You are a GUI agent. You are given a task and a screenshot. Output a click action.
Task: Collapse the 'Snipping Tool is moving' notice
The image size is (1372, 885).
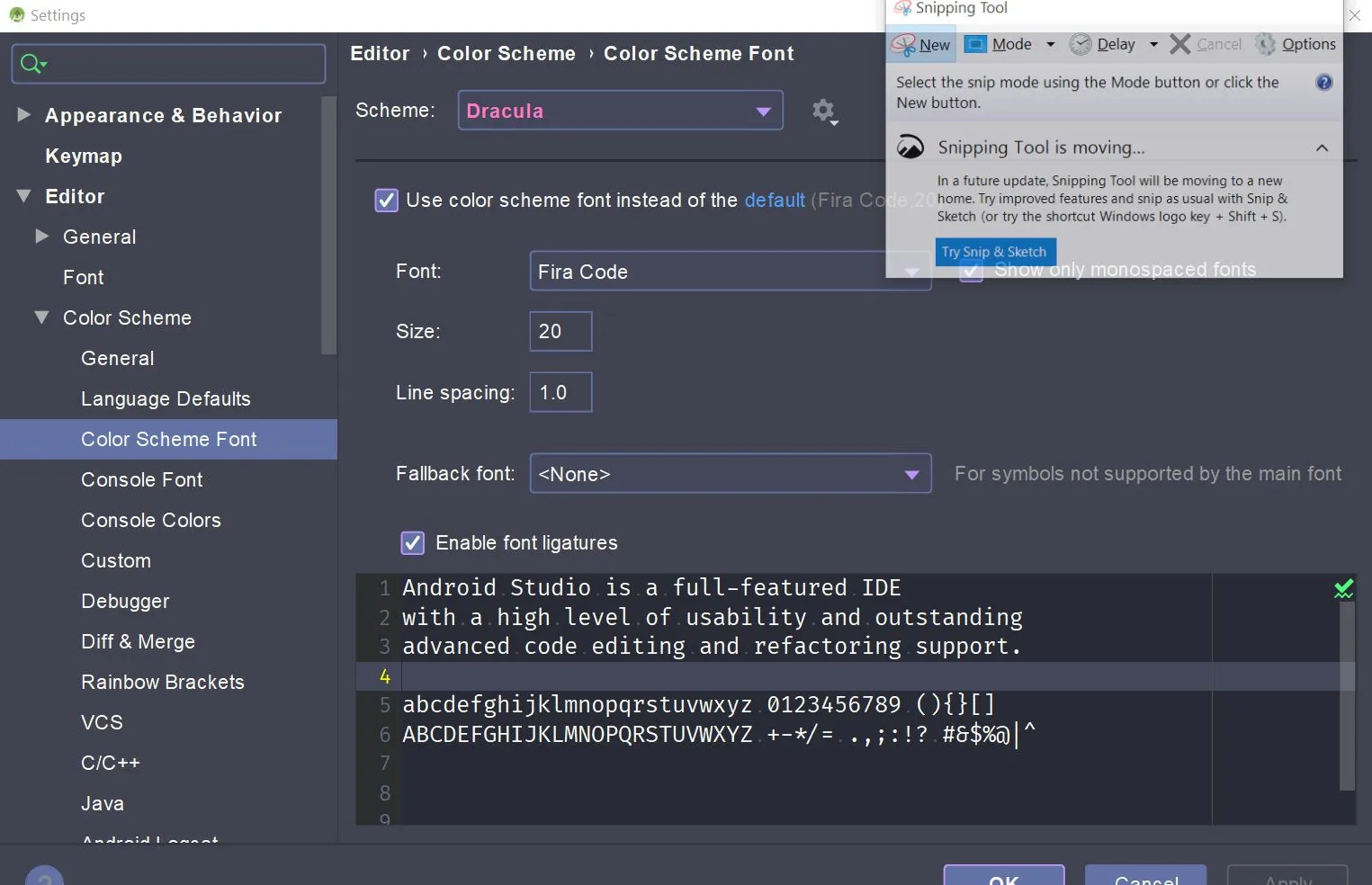pyautogui.click(x=1322, y=147)
